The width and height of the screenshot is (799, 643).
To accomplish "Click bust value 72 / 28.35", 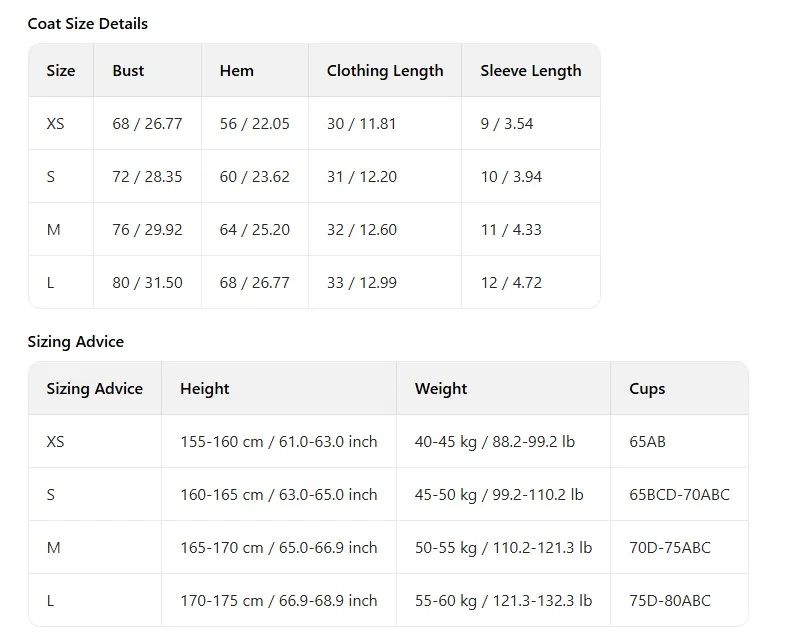I will coord(147,176).
